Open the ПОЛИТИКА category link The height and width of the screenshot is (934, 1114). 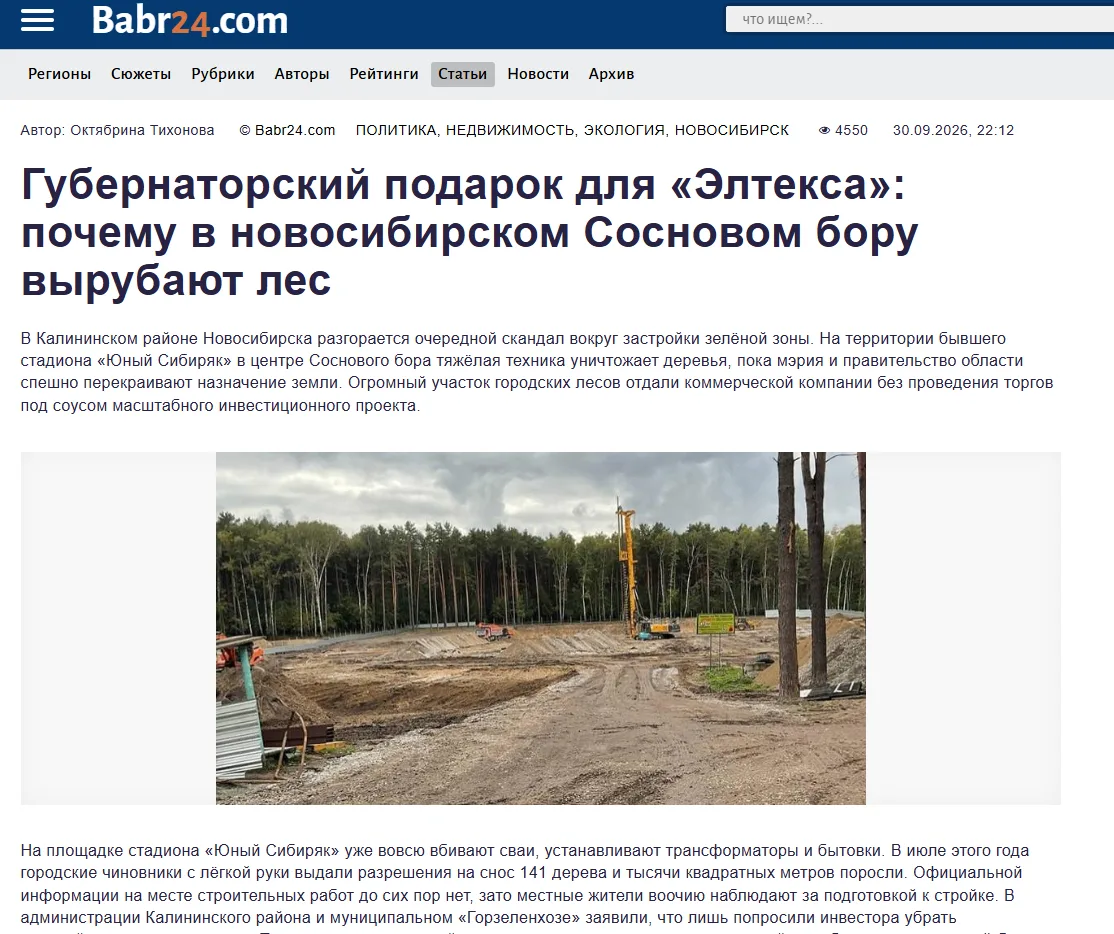tap(396, 130)
